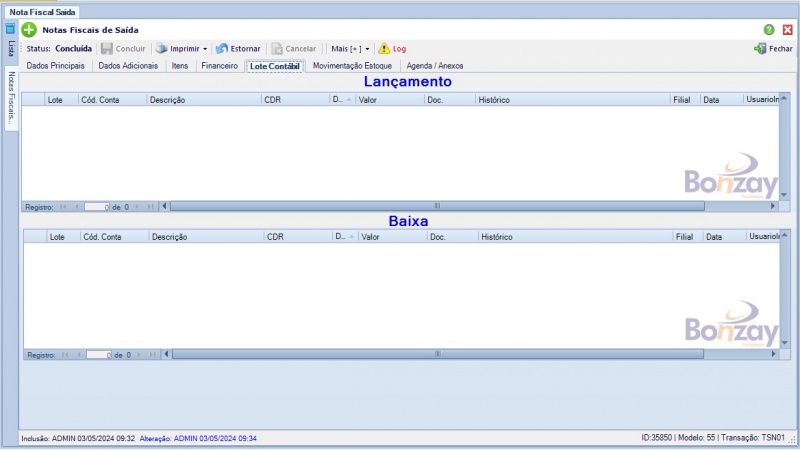800x450 pixels.
Task: Open the green help question mark icon
Action: pyautogui.click(x=769, y=30)
